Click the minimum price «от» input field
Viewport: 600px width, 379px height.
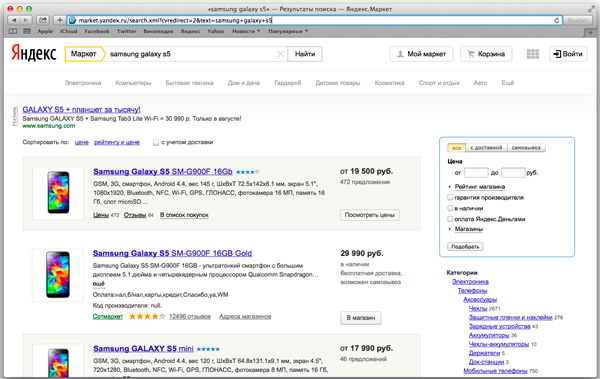point(476,173)
